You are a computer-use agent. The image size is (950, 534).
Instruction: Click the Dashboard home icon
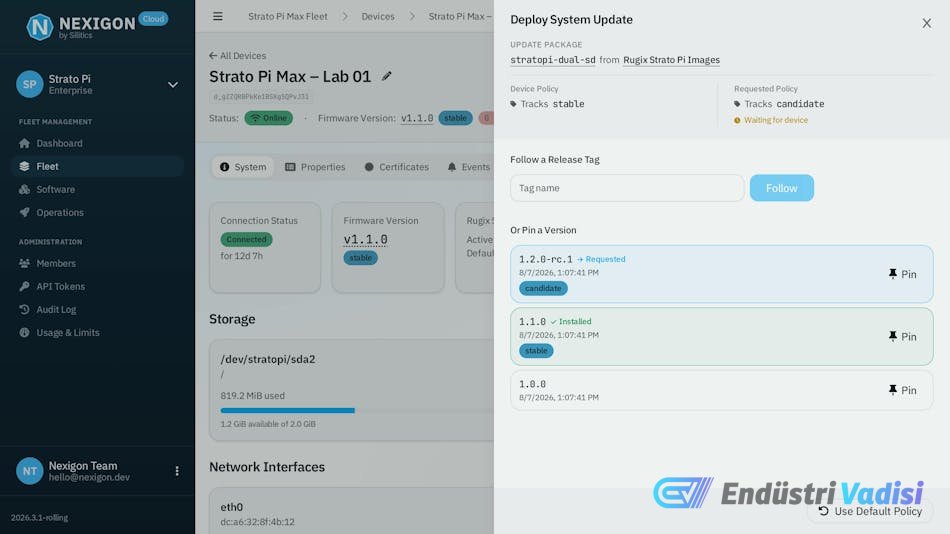[24, 143]
